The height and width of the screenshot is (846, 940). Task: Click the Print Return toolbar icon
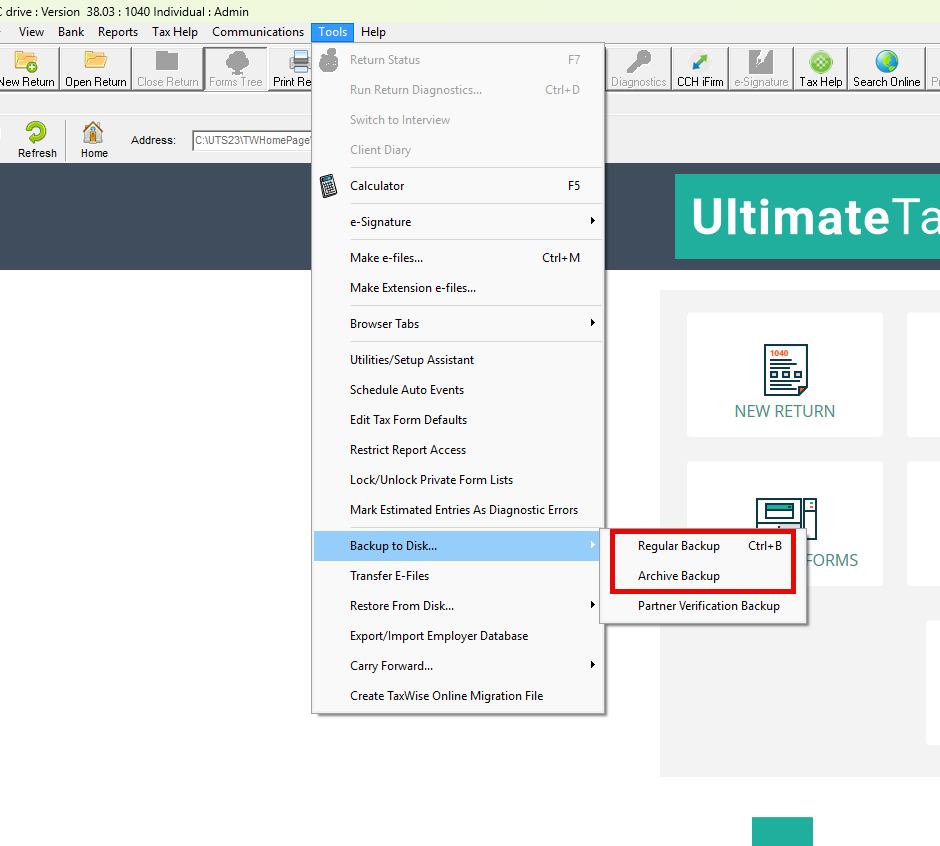[x=299, y=61]
